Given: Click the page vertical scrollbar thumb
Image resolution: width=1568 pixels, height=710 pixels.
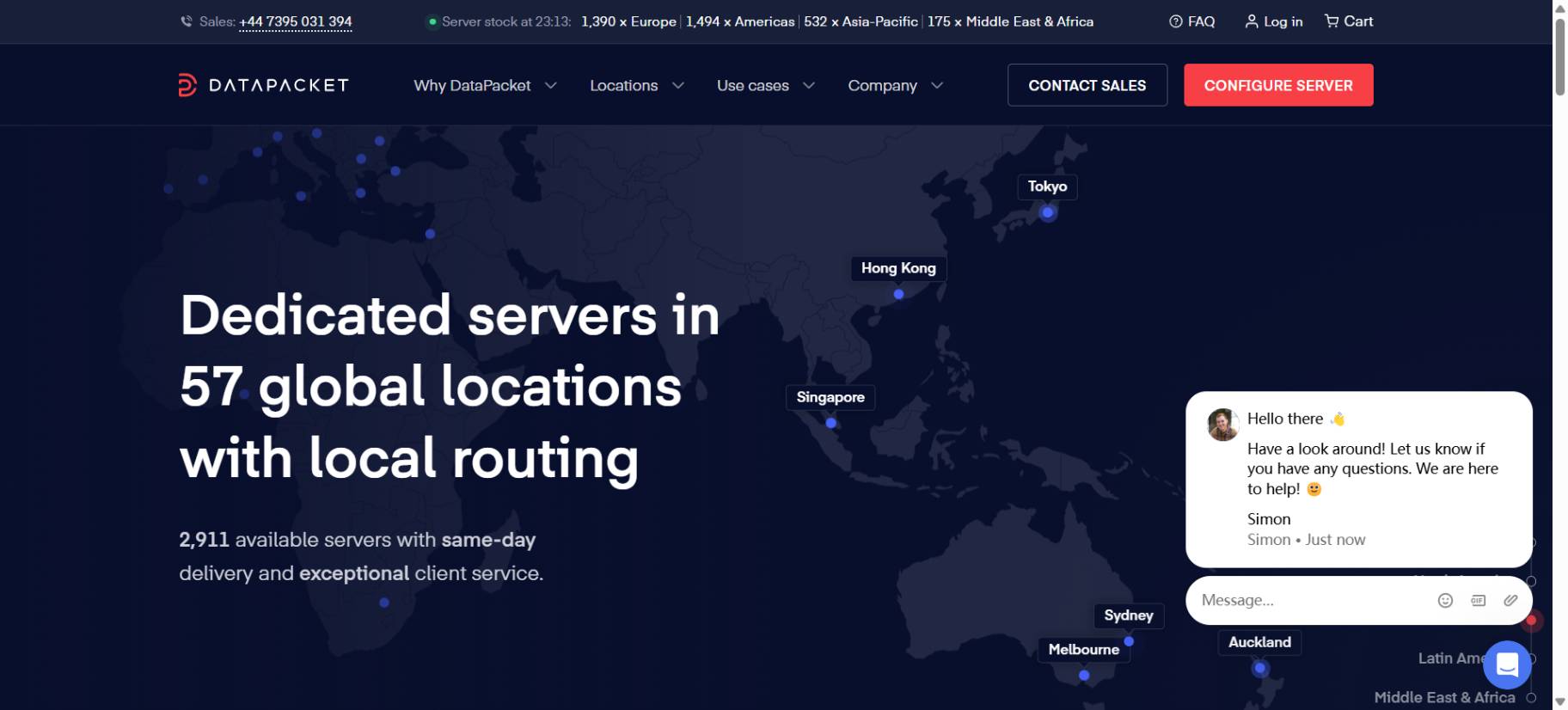Looking at the screenshot, I should click(1560, 57).
